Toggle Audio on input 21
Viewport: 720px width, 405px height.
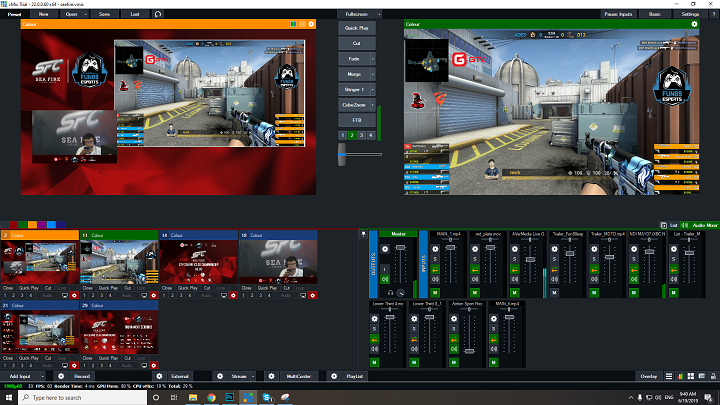[47, 366]
